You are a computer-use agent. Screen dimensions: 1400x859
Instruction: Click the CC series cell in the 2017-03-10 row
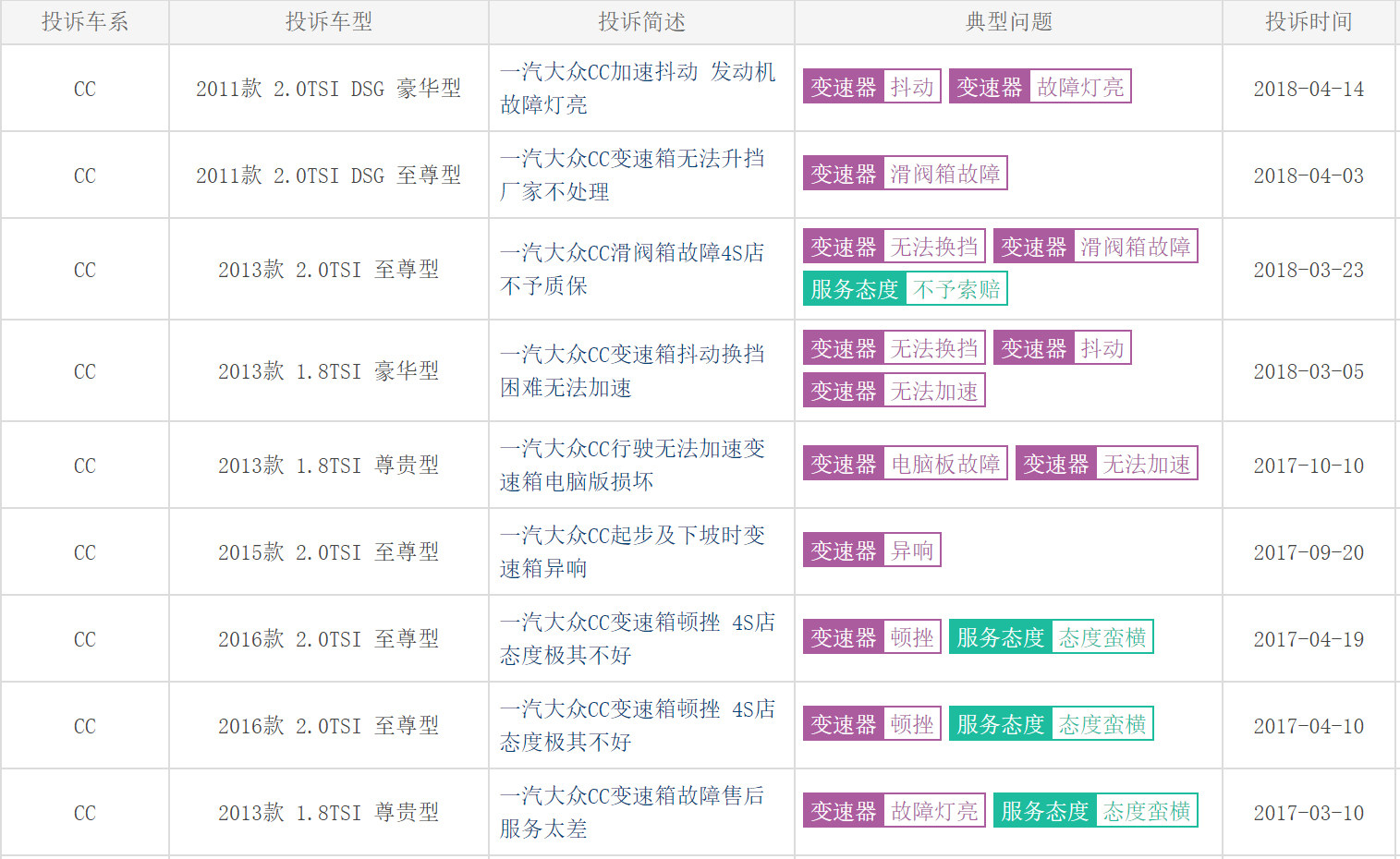coord(85,814)
